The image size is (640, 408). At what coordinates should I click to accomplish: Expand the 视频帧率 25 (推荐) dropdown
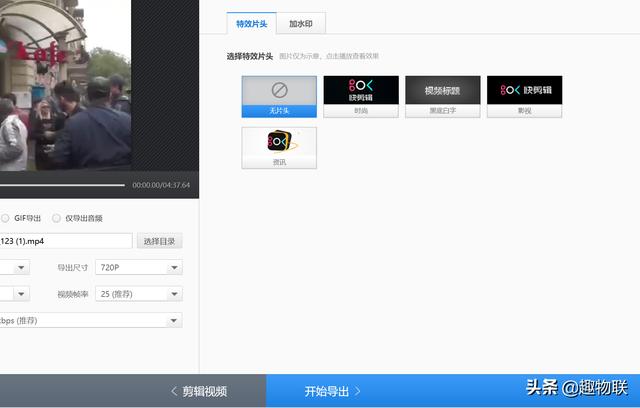pyautogui.click(x=138, y=294)
